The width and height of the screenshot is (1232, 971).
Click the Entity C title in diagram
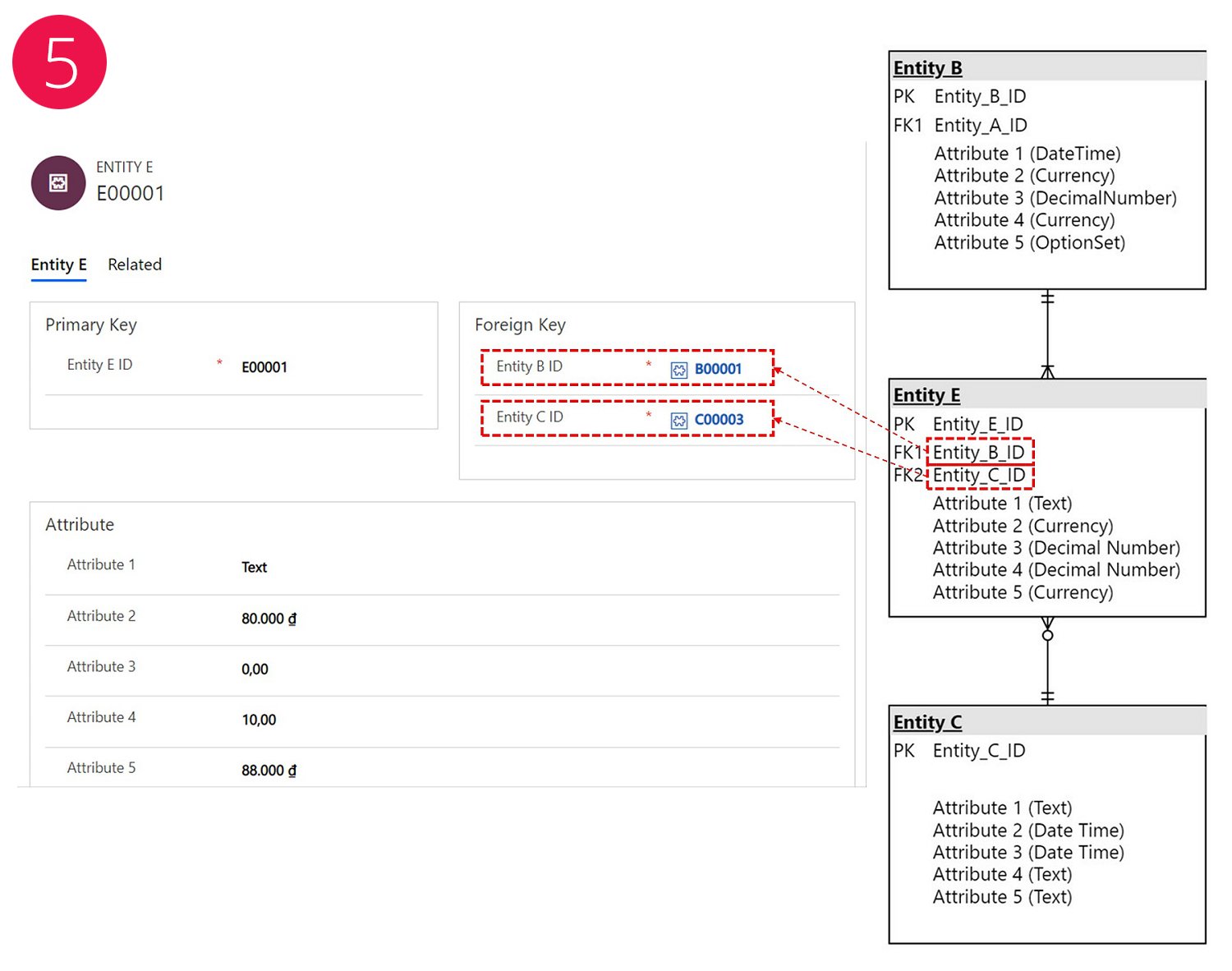[927, 722]
